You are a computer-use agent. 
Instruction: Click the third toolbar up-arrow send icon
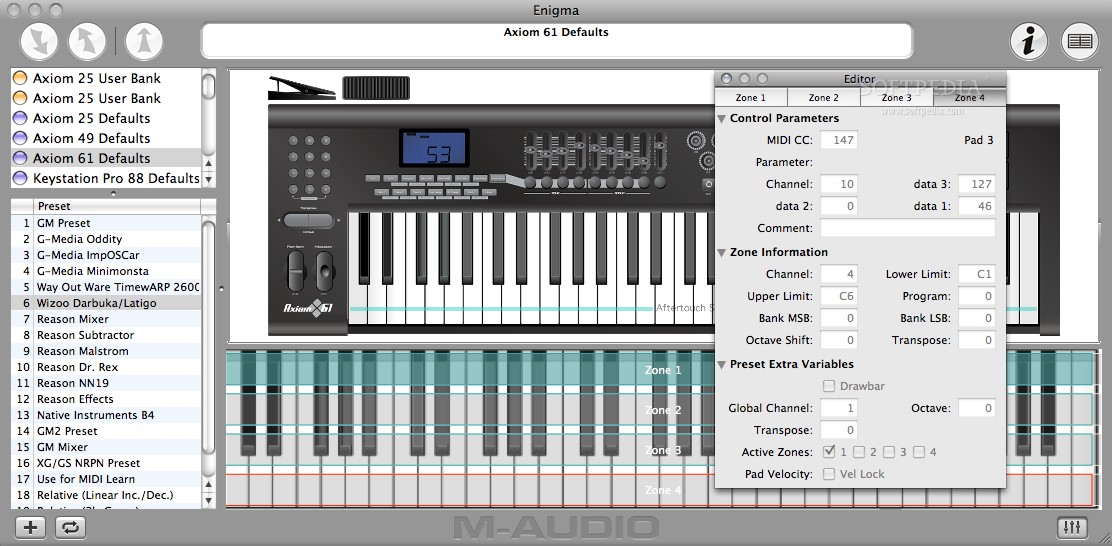click(x=144, y=41)
